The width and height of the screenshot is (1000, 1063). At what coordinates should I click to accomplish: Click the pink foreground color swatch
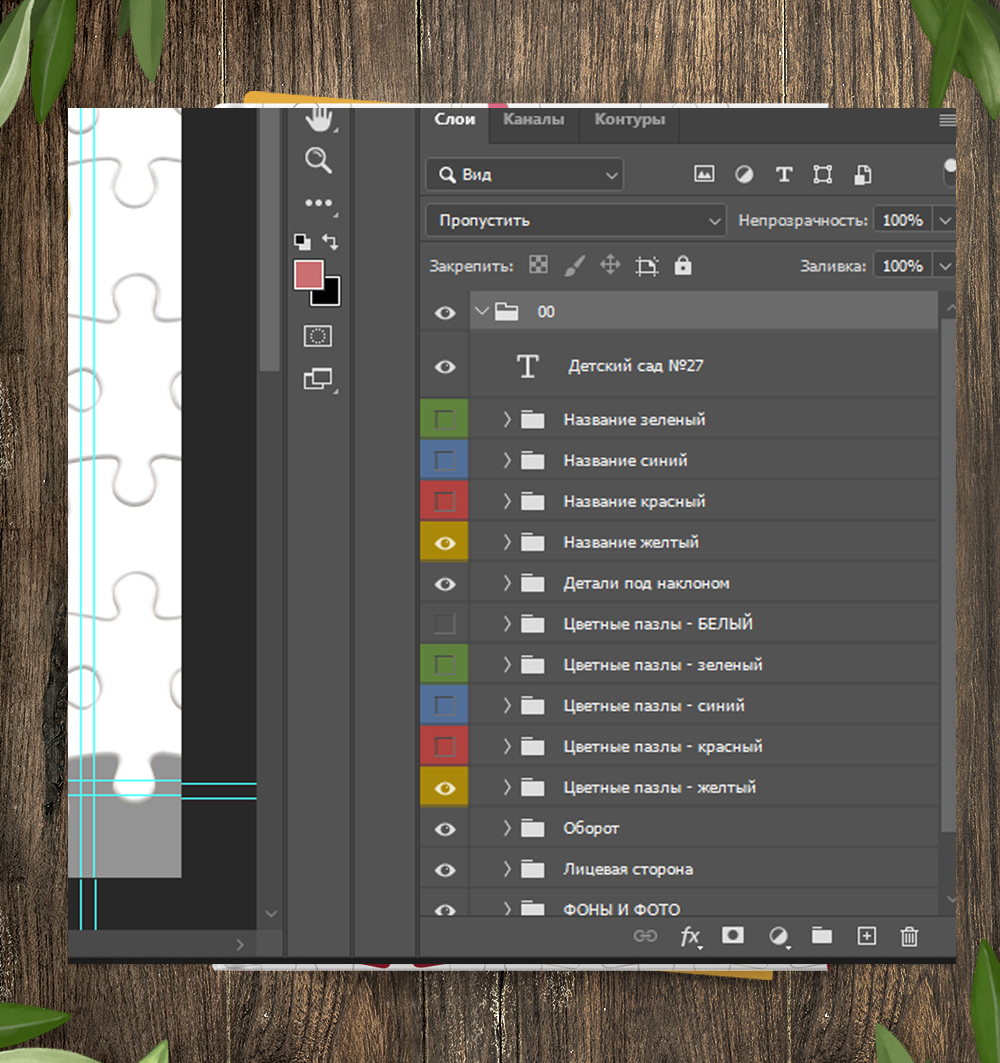tap(307, 274)
